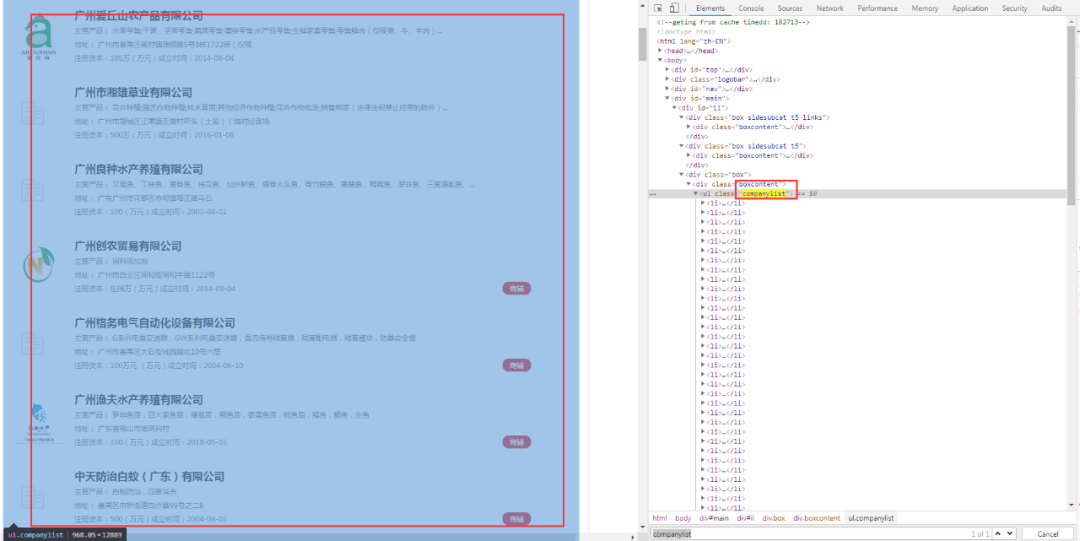The image size is (1080, 541).
Task: Open 广州格务电气自动化设备有限公司 link
Action: point(154,323)
